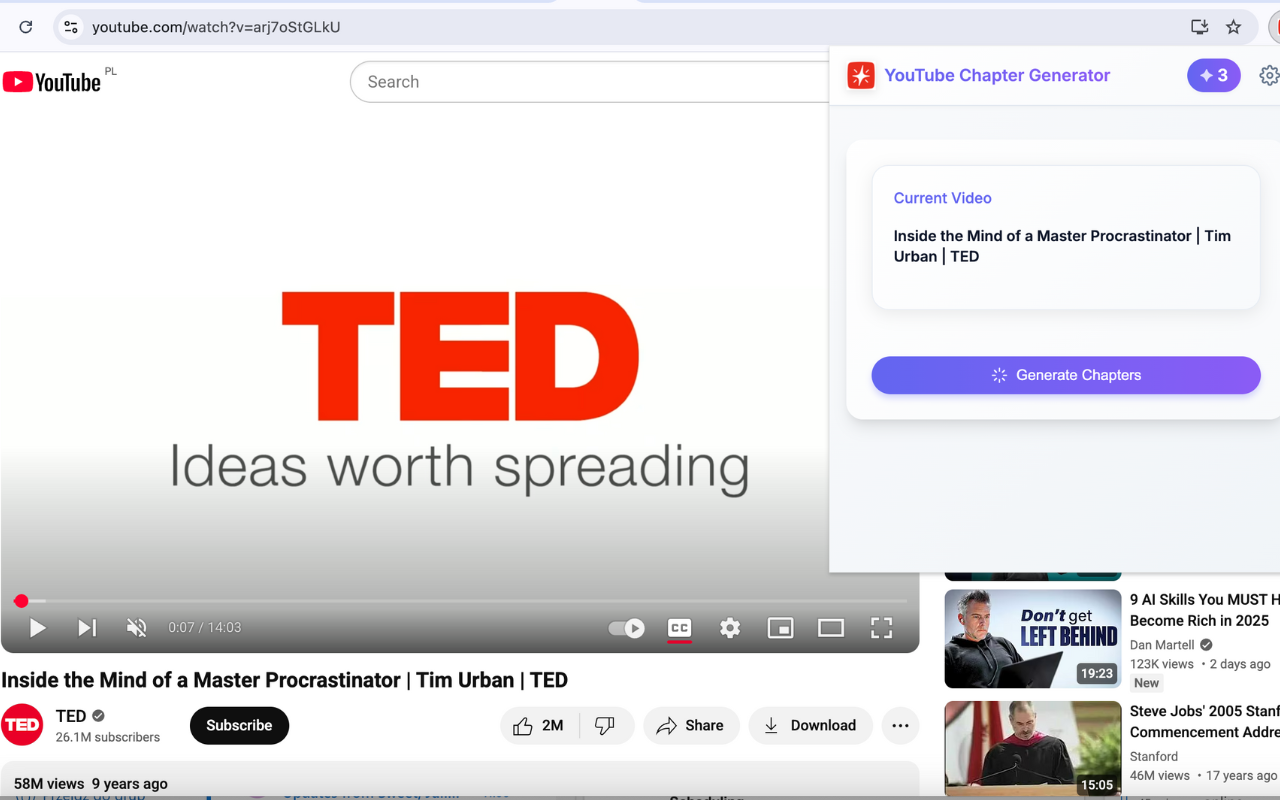Click the install app icon in address bar
Screen dimensions: 1280x800
pos(1199,27)
